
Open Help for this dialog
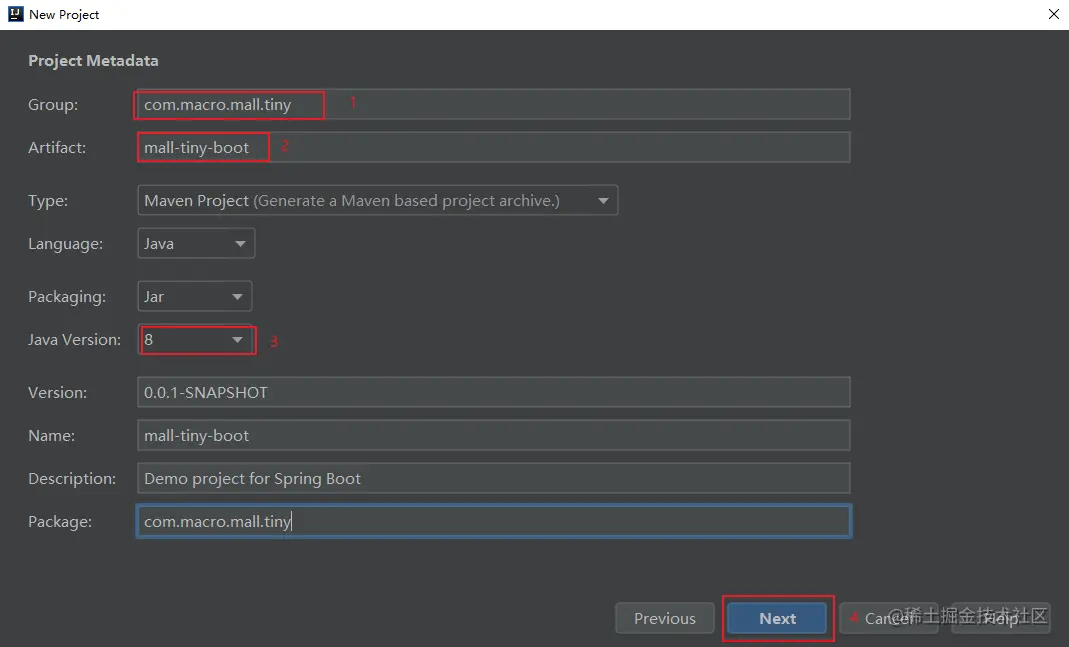pyautogui.click(x=1001, y=618)
